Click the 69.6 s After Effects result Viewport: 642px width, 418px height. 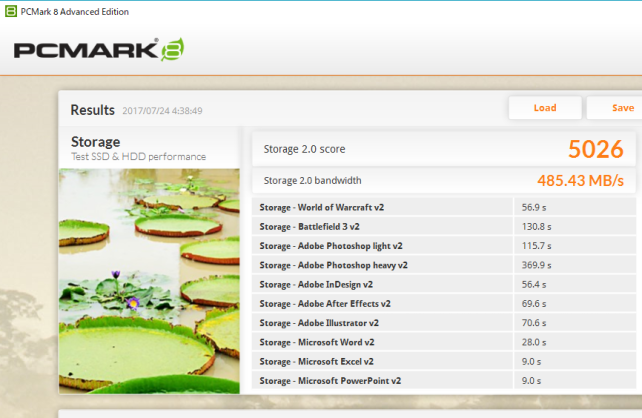[533, 304]
